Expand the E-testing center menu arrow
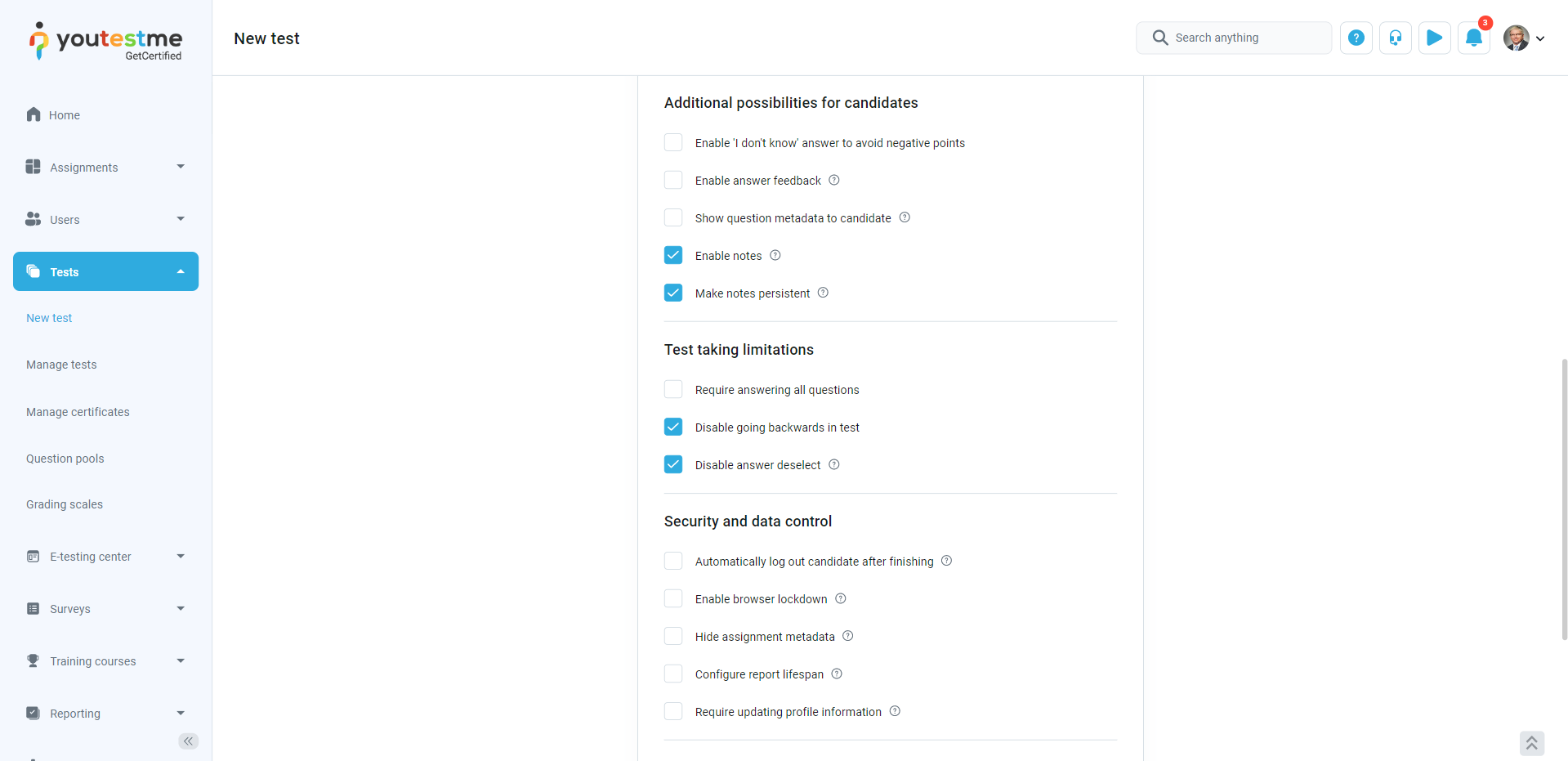Screen dimensions: 1568x761 pos(181,556)
